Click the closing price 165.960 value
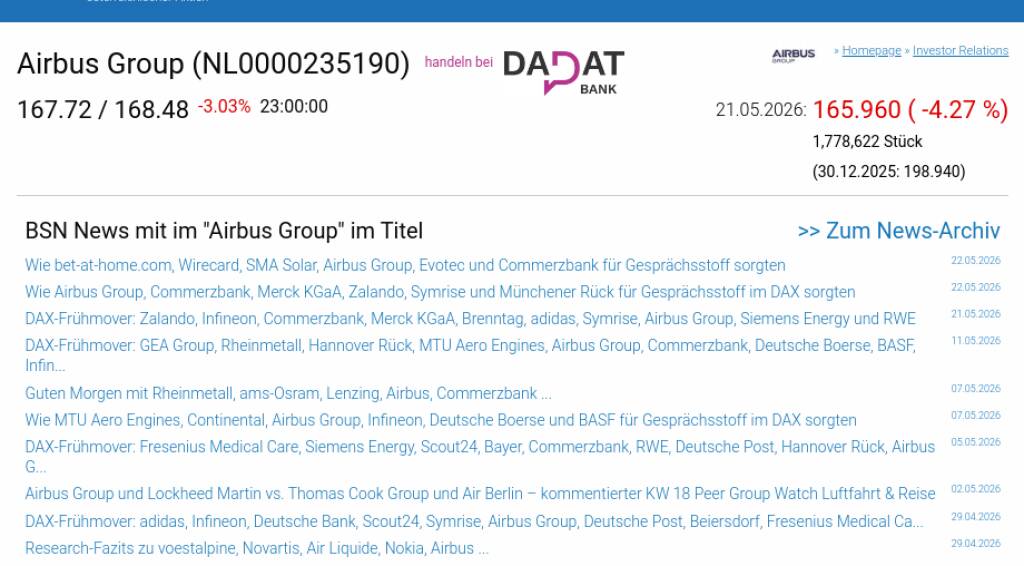The height and width of the screenshot is (566, 1024). click(x=856, y=110)
